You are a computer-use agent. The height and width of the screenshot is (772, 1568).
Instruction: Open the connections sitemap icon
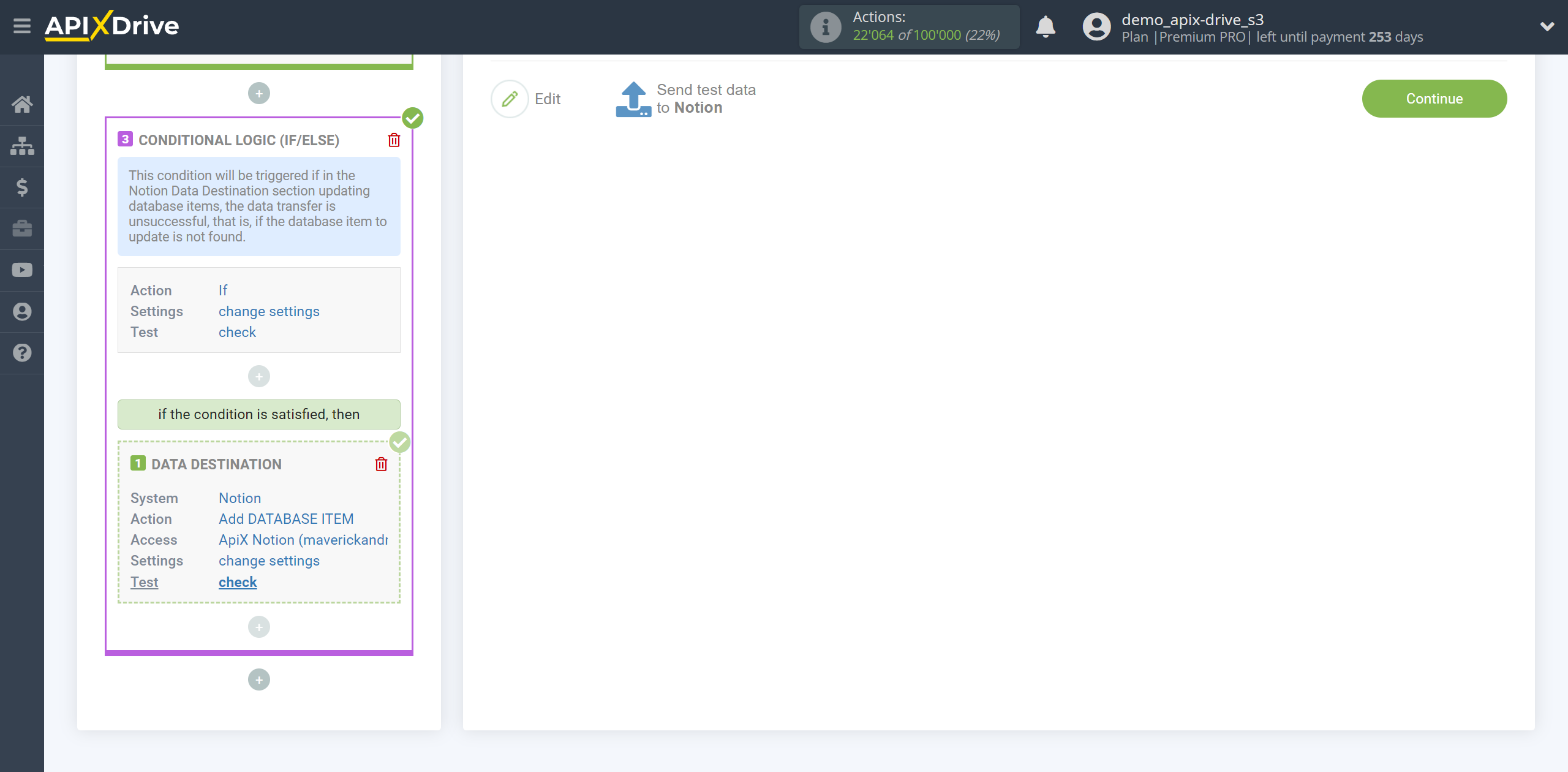(x=22, y=146)
